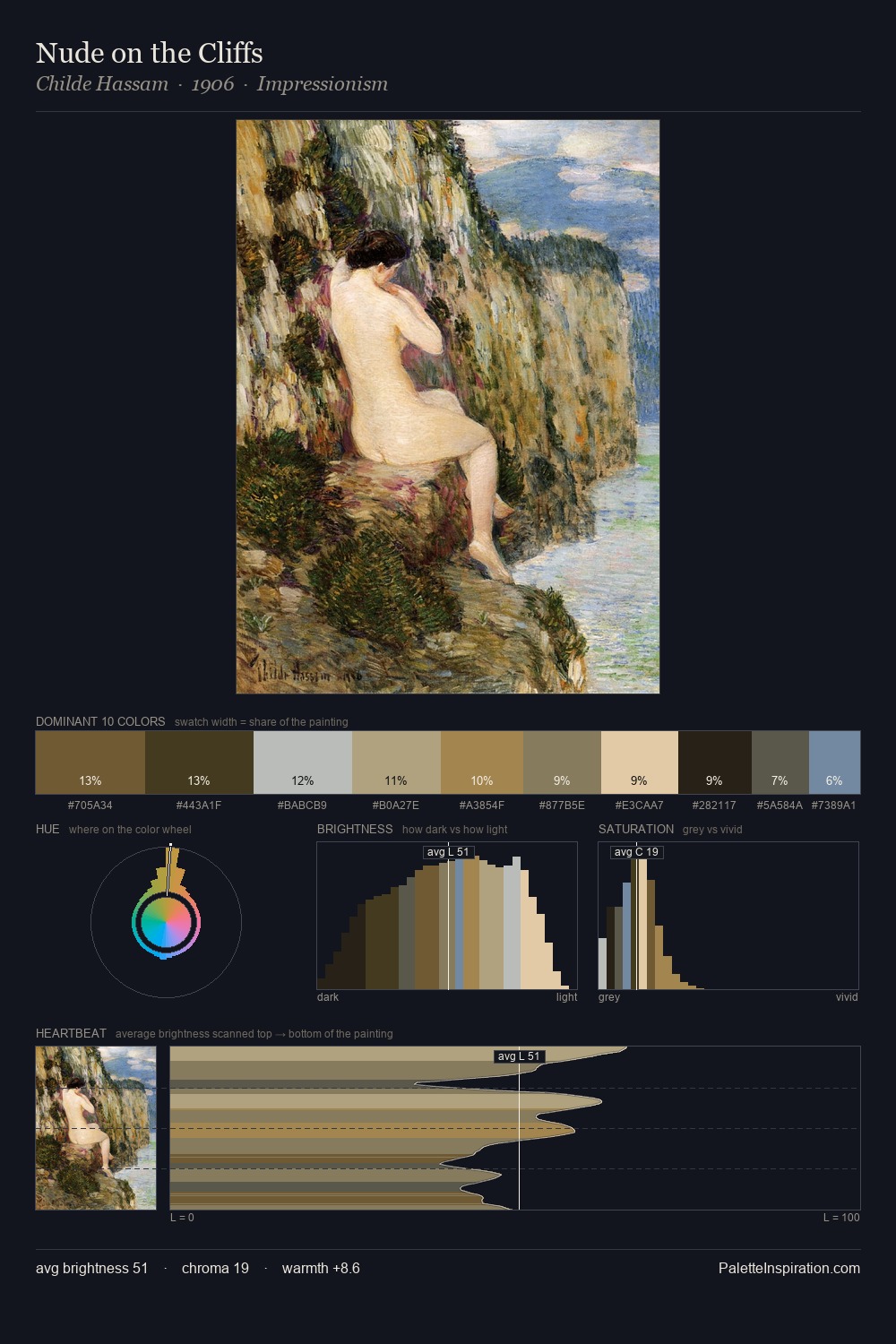Click 'grey vs vivid' caption

[712, 830]
